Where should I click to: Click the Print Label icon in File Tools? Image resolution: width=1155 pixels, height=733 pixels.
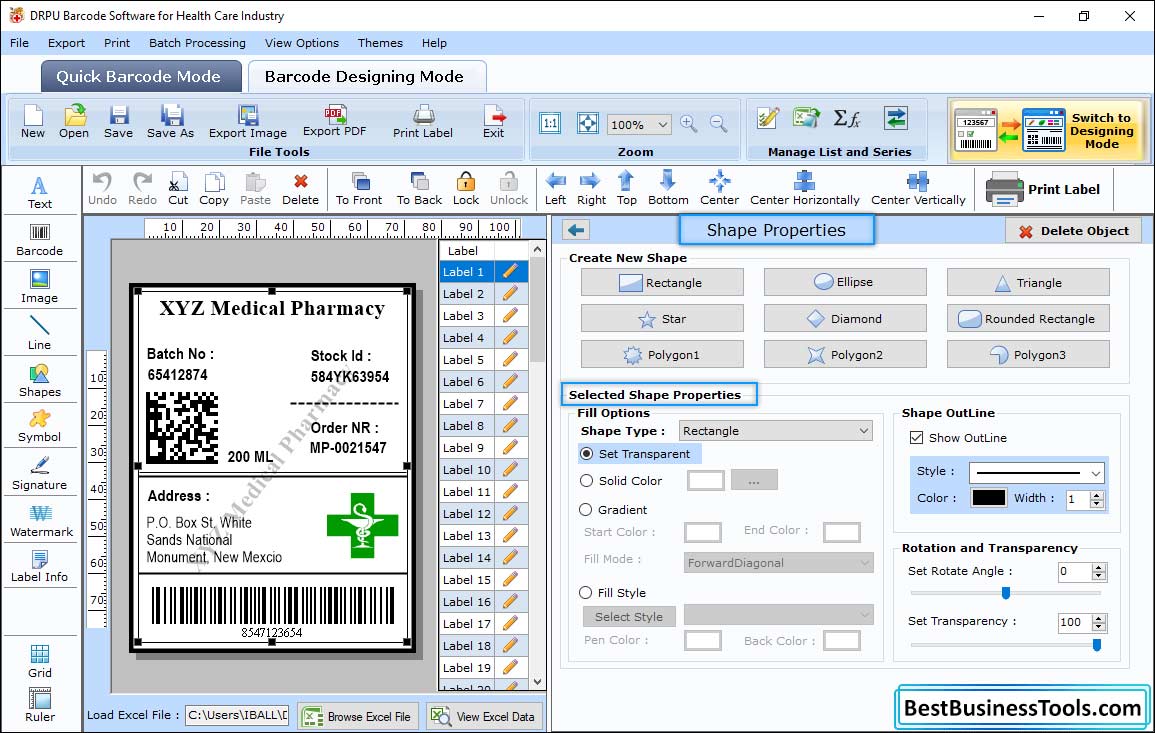[x=423, y=122]
